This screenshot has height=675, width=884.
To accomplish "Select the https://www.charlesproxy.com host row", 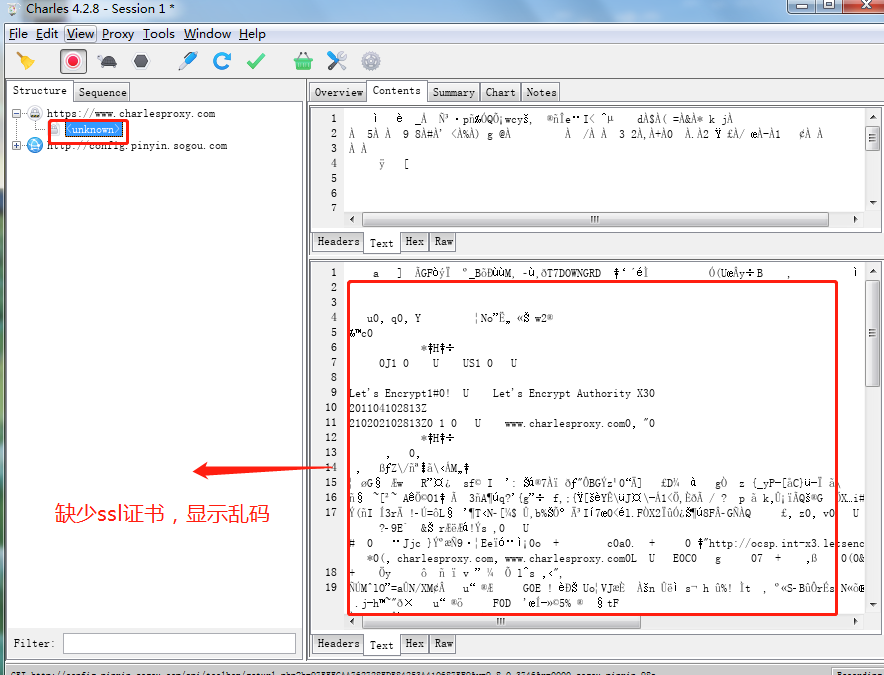I will pos(131,113).
